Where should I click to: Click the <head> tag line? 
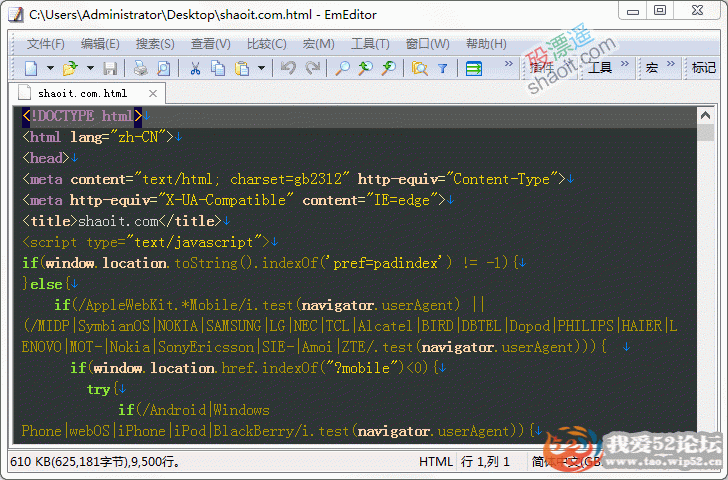50,158
